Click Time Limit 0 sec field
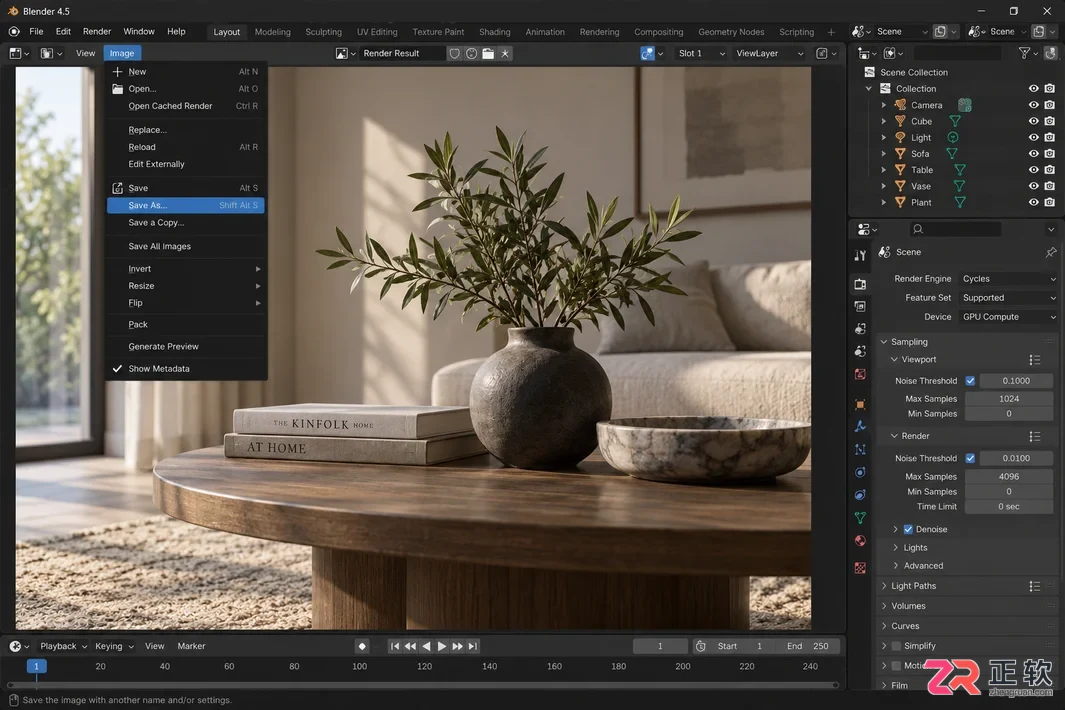This screenshot has height=710, width=1065. (1009, 507)
